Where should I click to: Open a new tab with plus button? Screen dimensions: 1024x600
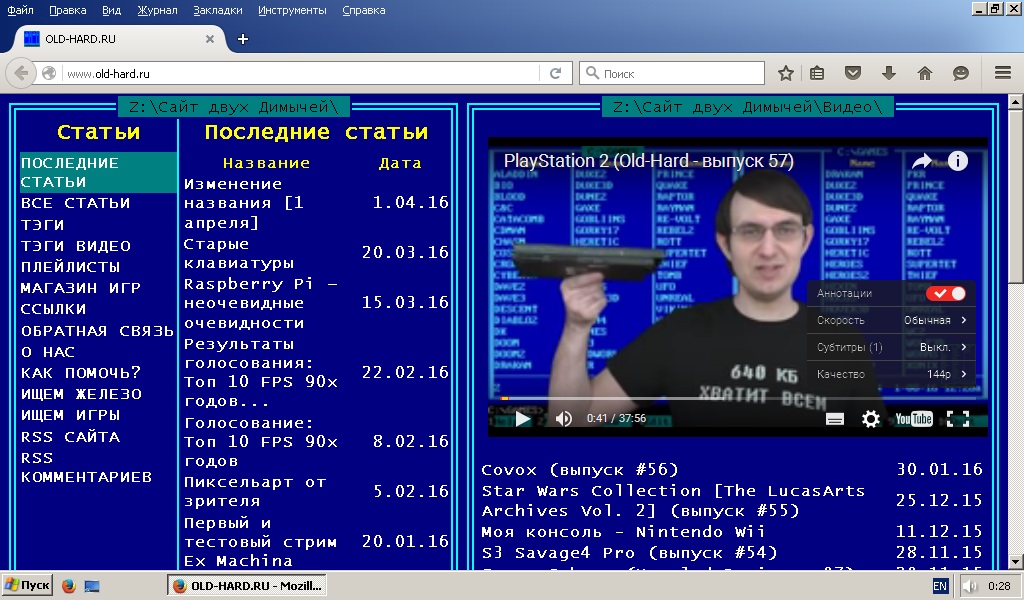coord(243,39)
